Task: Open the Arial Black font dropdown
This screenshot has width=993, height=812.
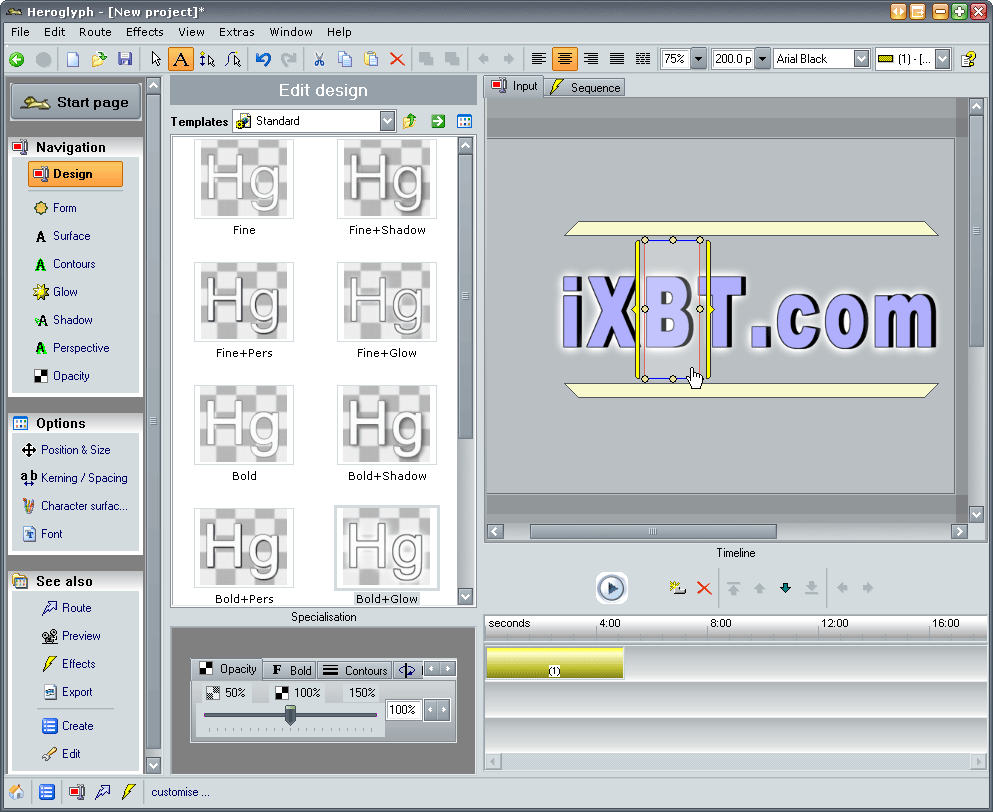Action: coord(861,59)
